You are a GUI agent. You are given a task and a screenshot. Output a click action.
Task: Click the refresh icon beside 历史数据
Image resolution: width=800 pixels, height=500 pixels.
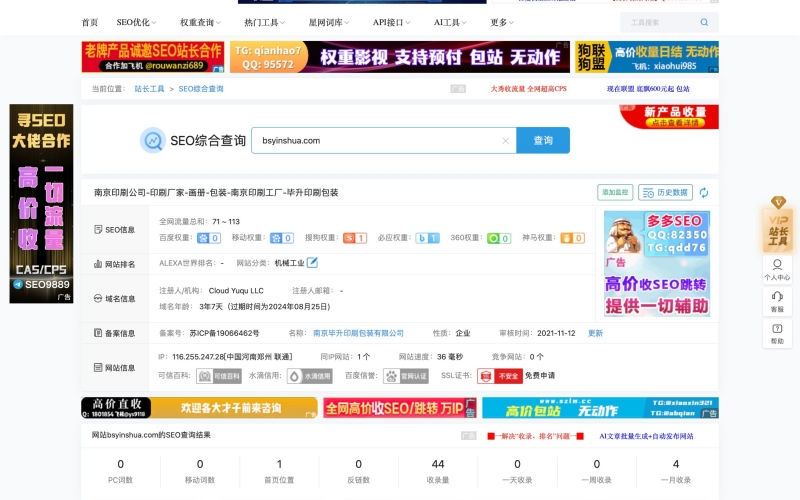704,192
